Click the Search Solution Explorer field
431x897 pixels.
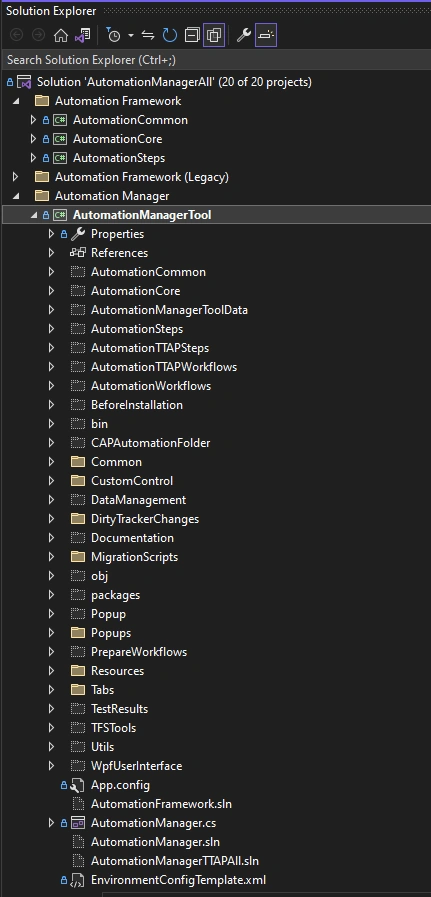215,60
